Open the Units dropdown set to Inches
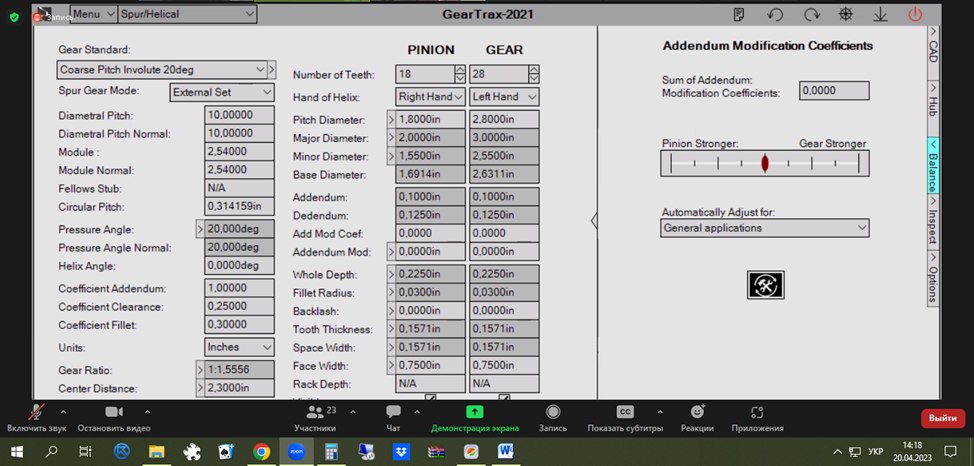Image resolution: width=974 pixels, height=466 pixels. [x=238, y=347]
